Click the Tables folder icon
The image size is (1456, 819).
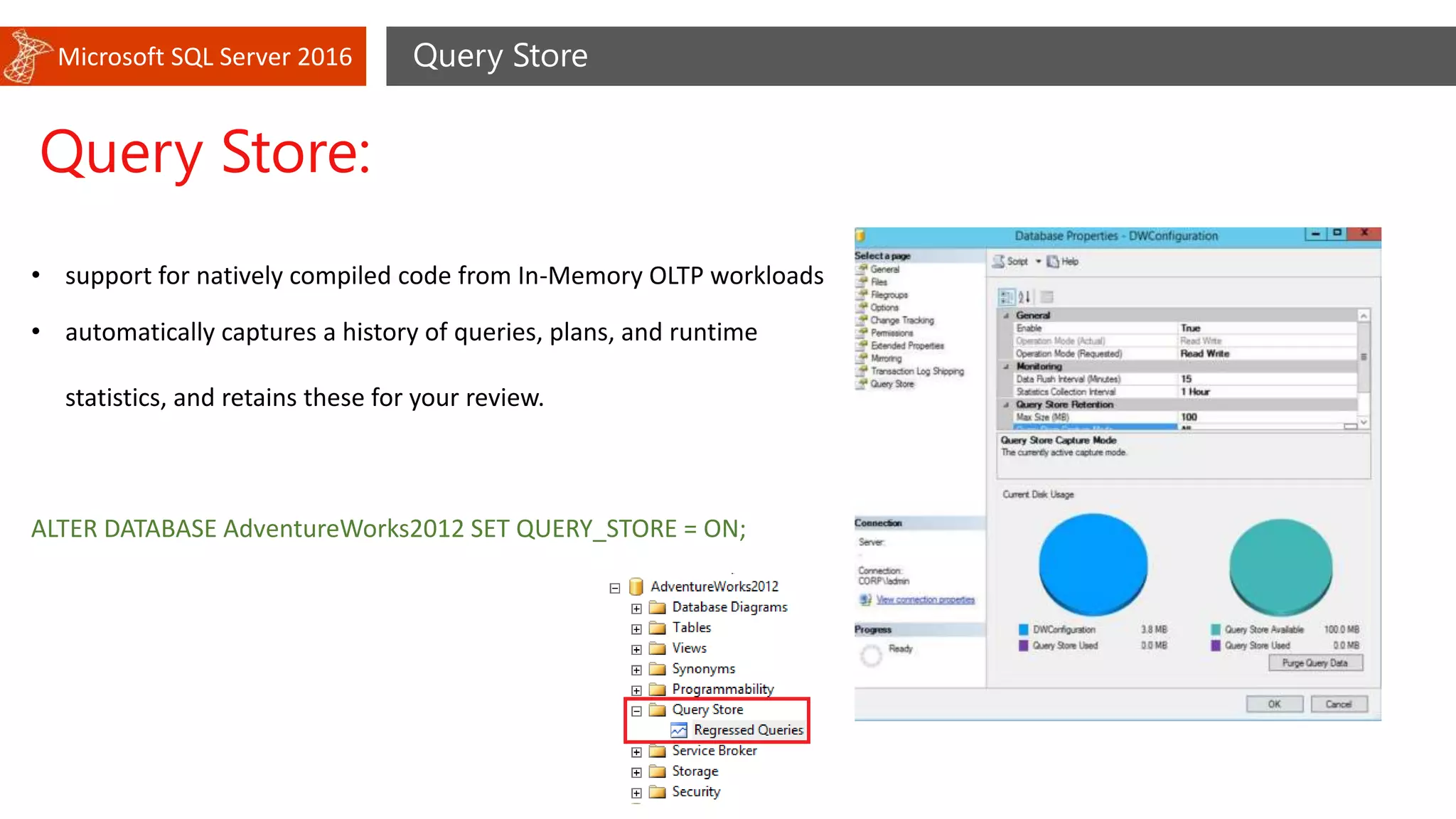pos(658,628)
